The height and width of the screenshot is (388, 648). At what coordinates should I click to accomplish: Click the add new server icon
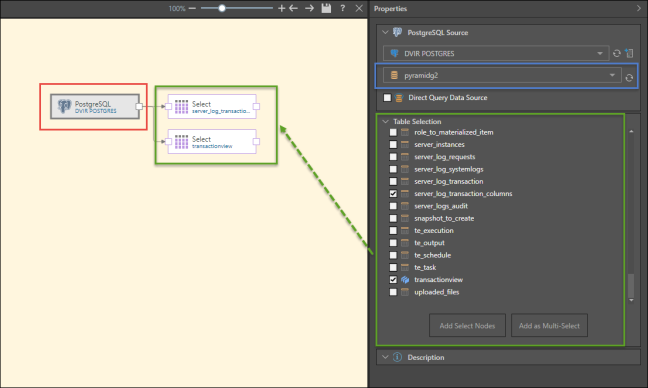click(629, 53)
